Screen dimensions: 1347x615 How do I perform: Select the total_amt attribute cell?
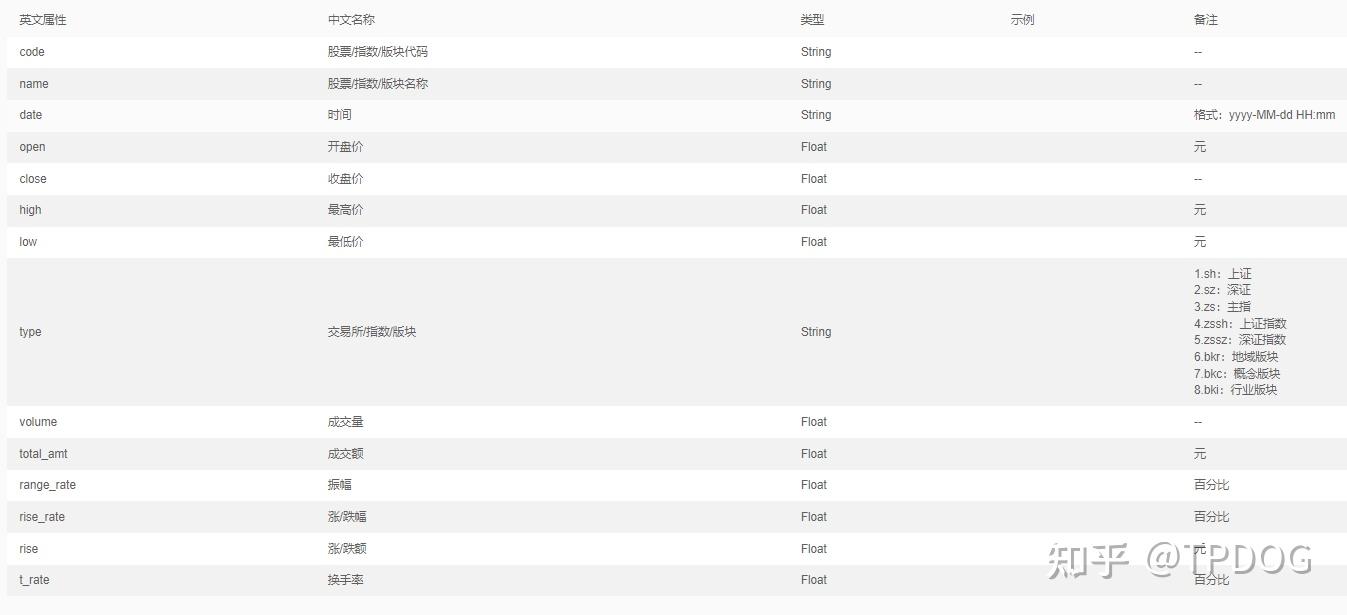point(43,454)
